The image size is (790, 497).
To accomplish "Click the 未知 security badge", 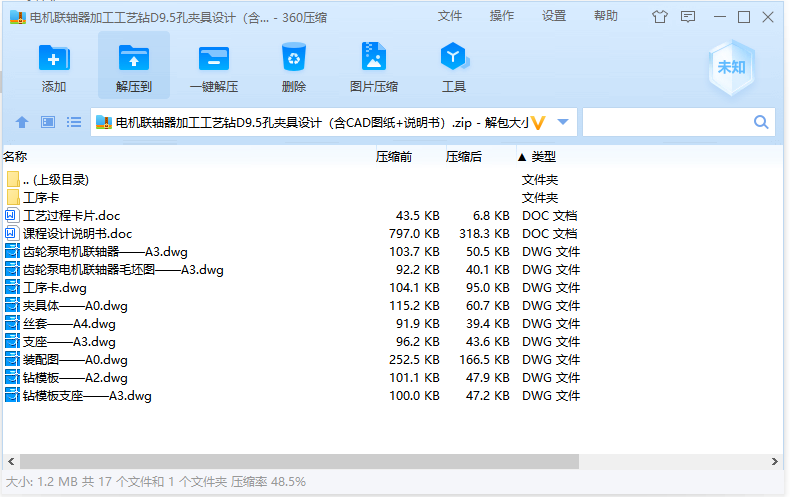I will [x=731, y=67].
